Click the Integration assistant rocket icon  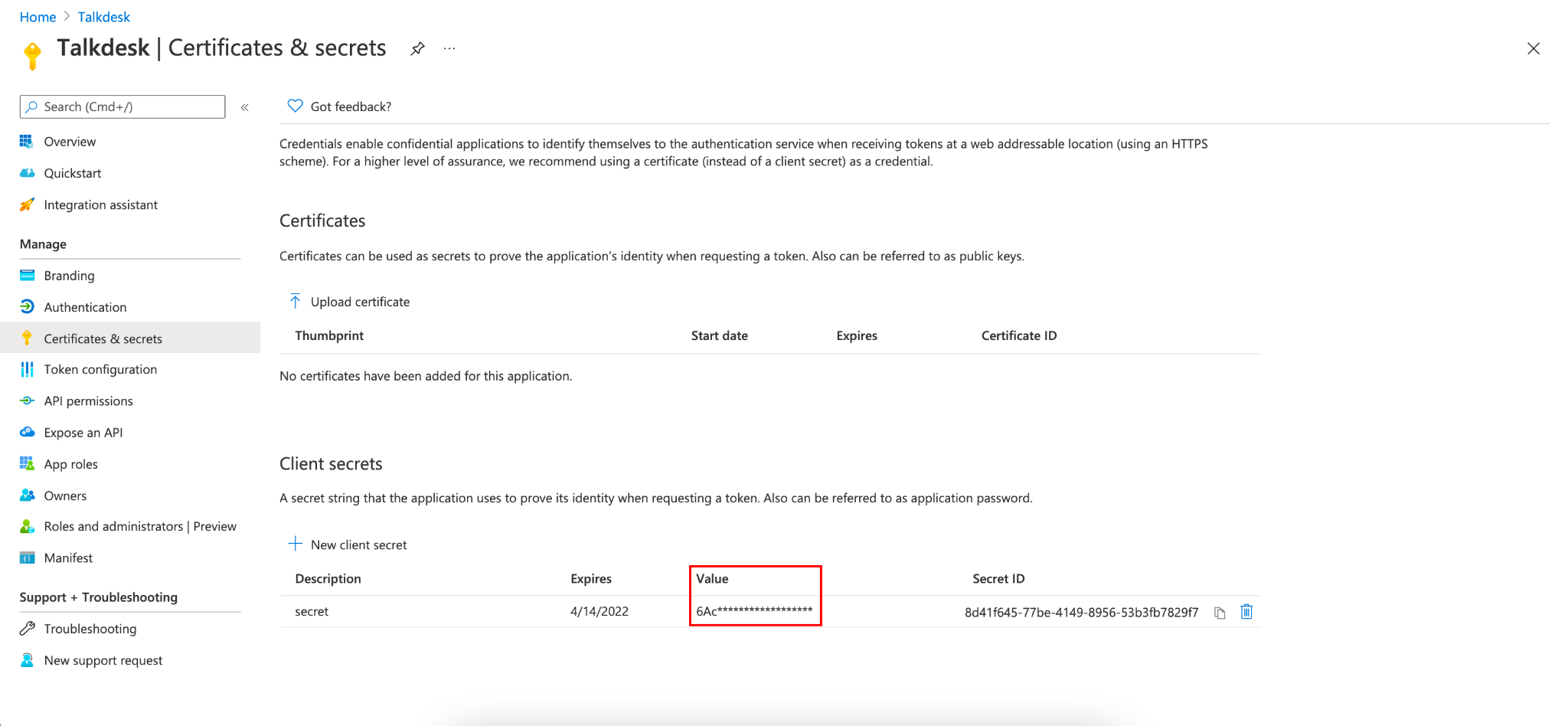(x=27, y=204)
